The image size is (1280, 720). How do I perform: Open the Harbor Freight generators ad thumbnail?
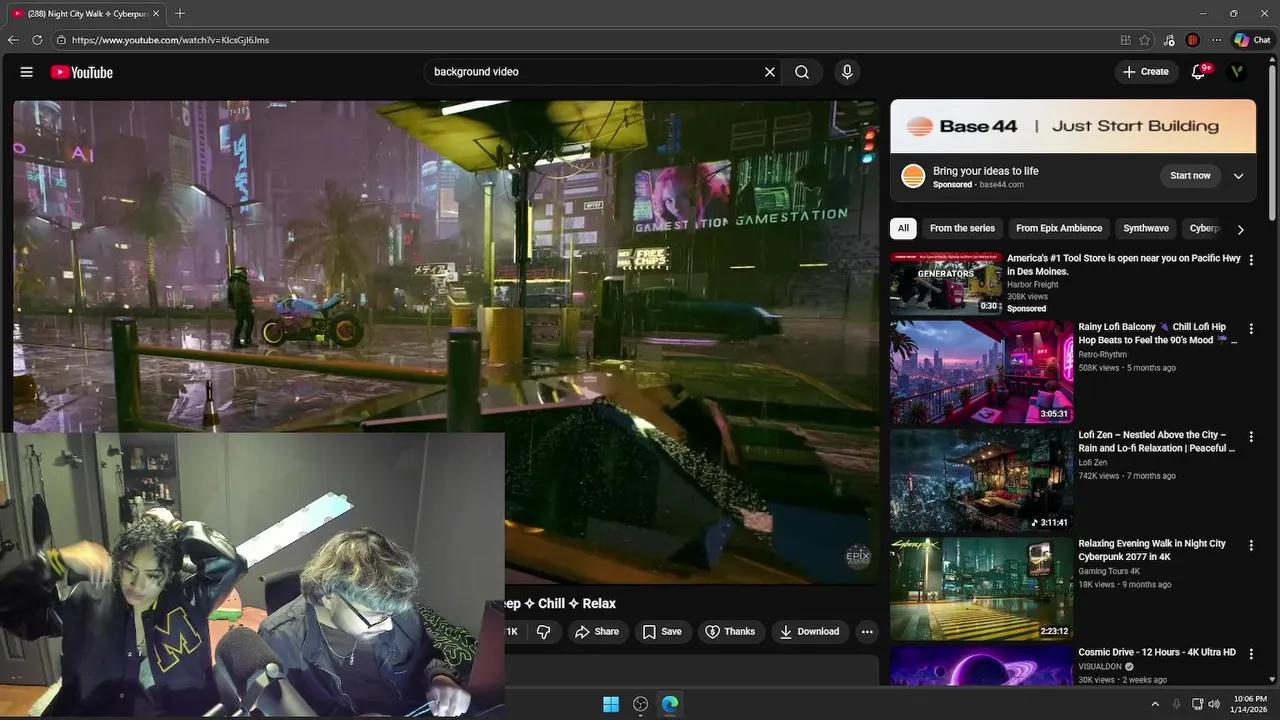point(946,284)
